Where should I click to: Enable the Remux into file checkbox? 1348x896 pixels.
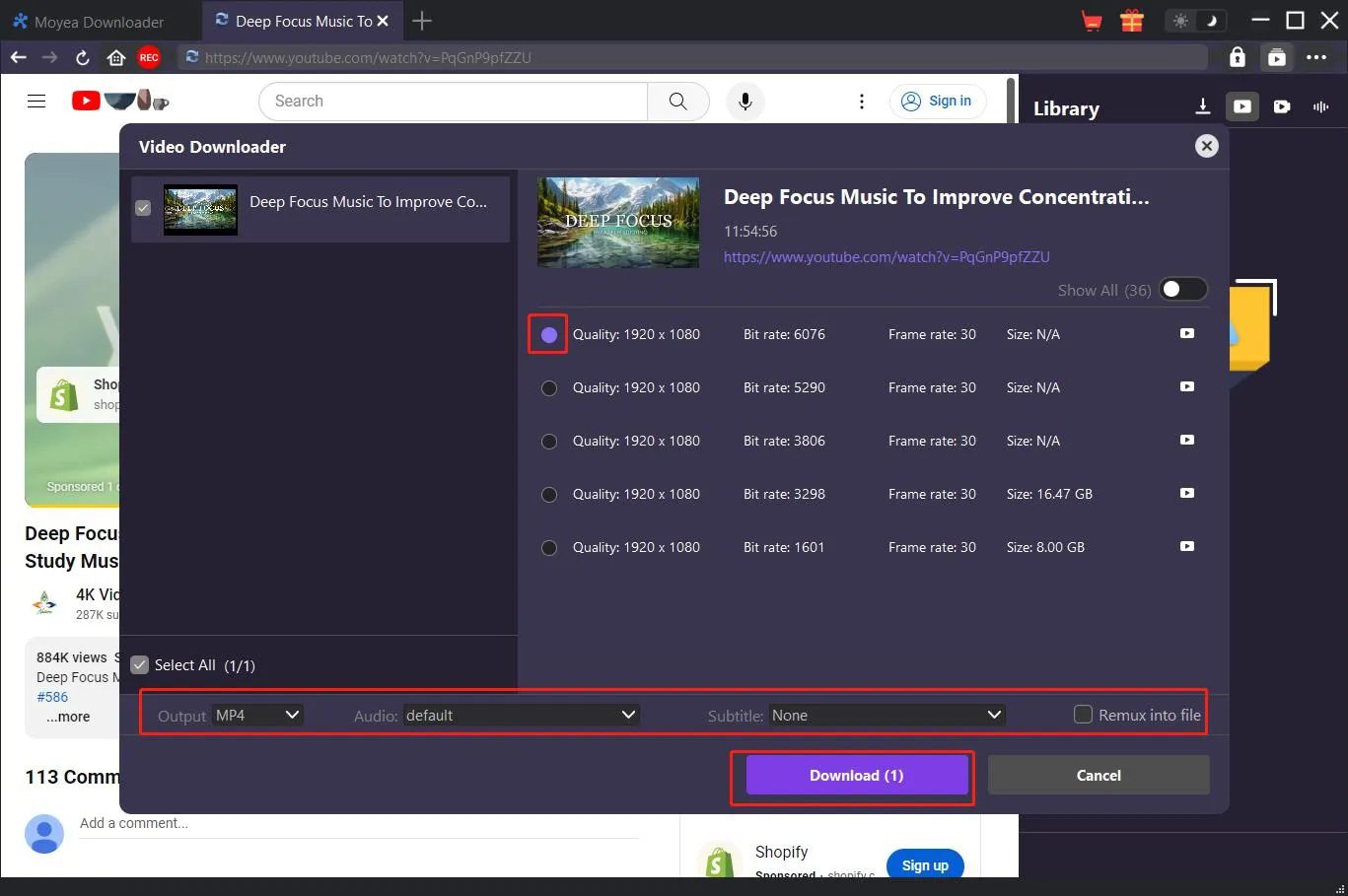[1083, 715]
